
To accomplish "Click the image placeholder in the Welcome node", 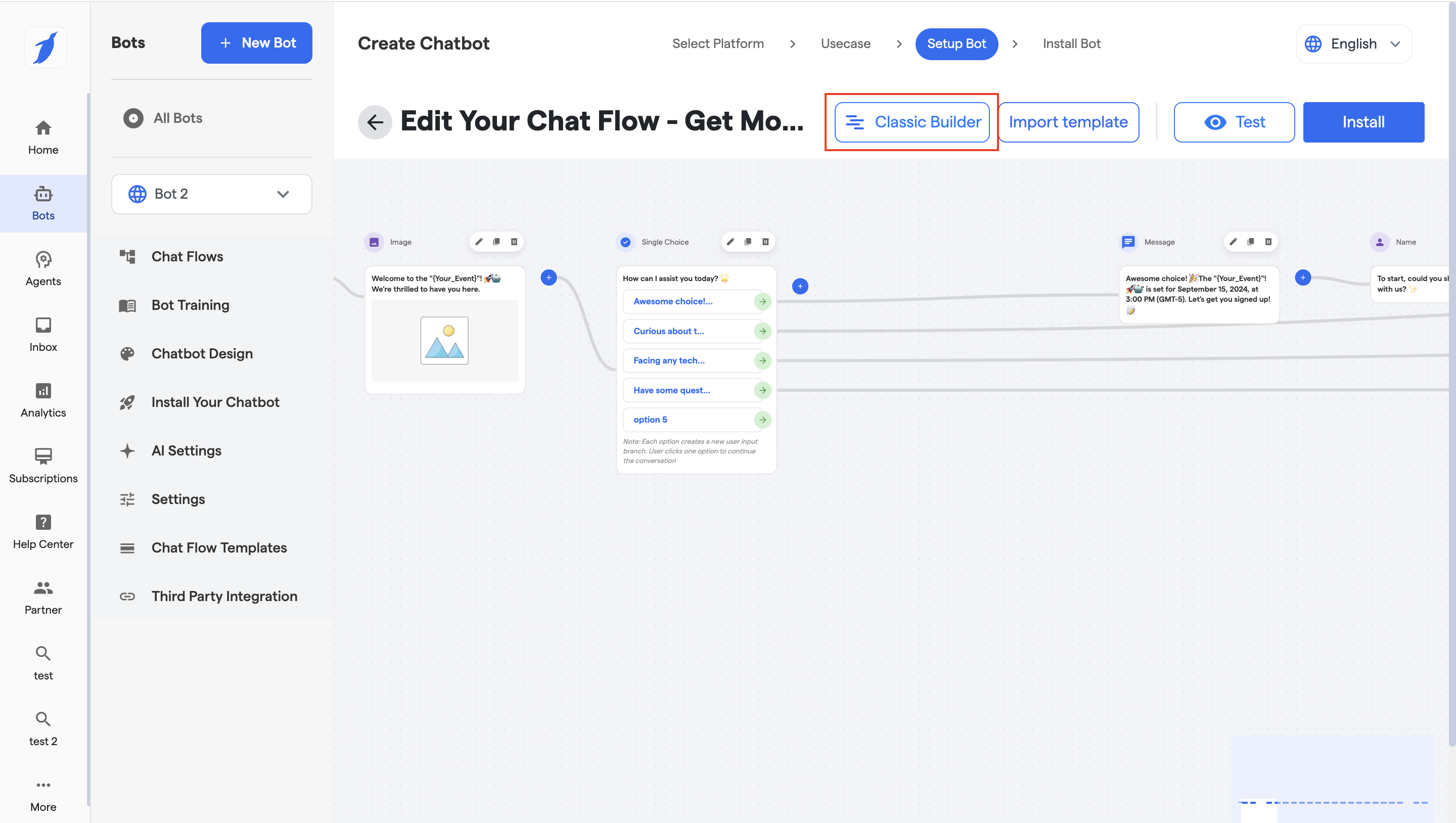I will 444,340.
